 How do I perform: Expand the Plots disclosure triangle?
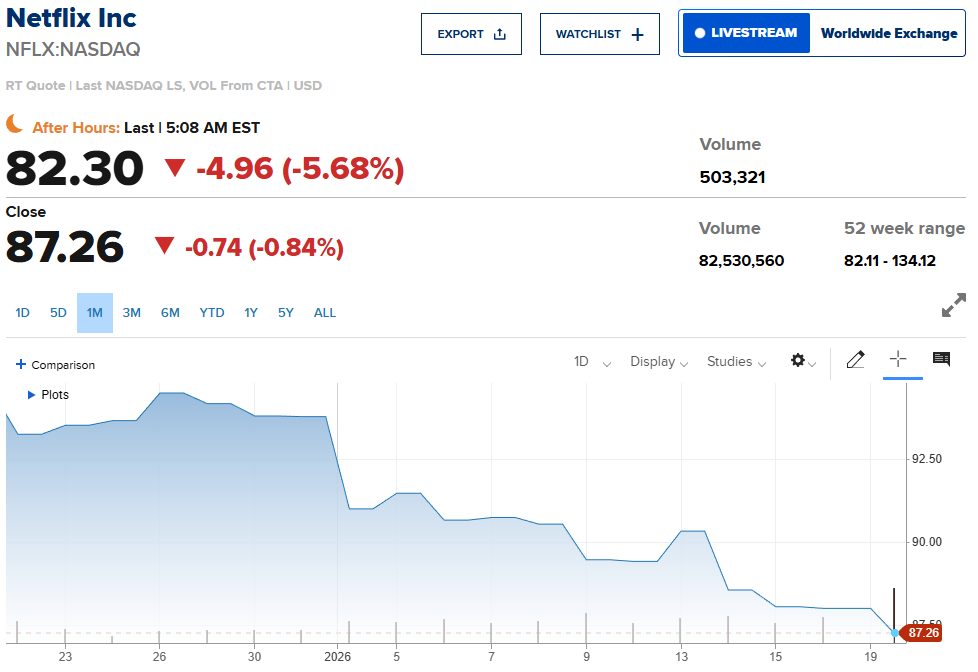pyautogui.click(x=31, y=395)
